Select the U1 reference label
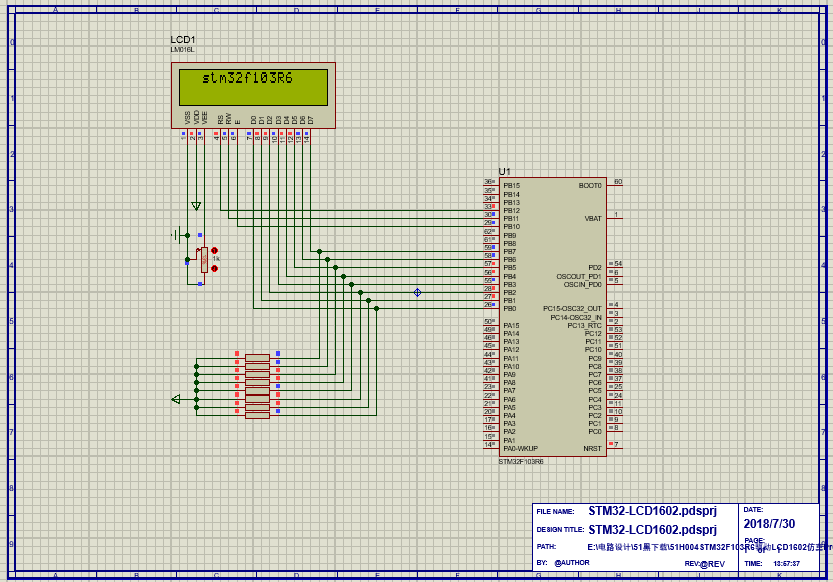 tap(504, 172)
